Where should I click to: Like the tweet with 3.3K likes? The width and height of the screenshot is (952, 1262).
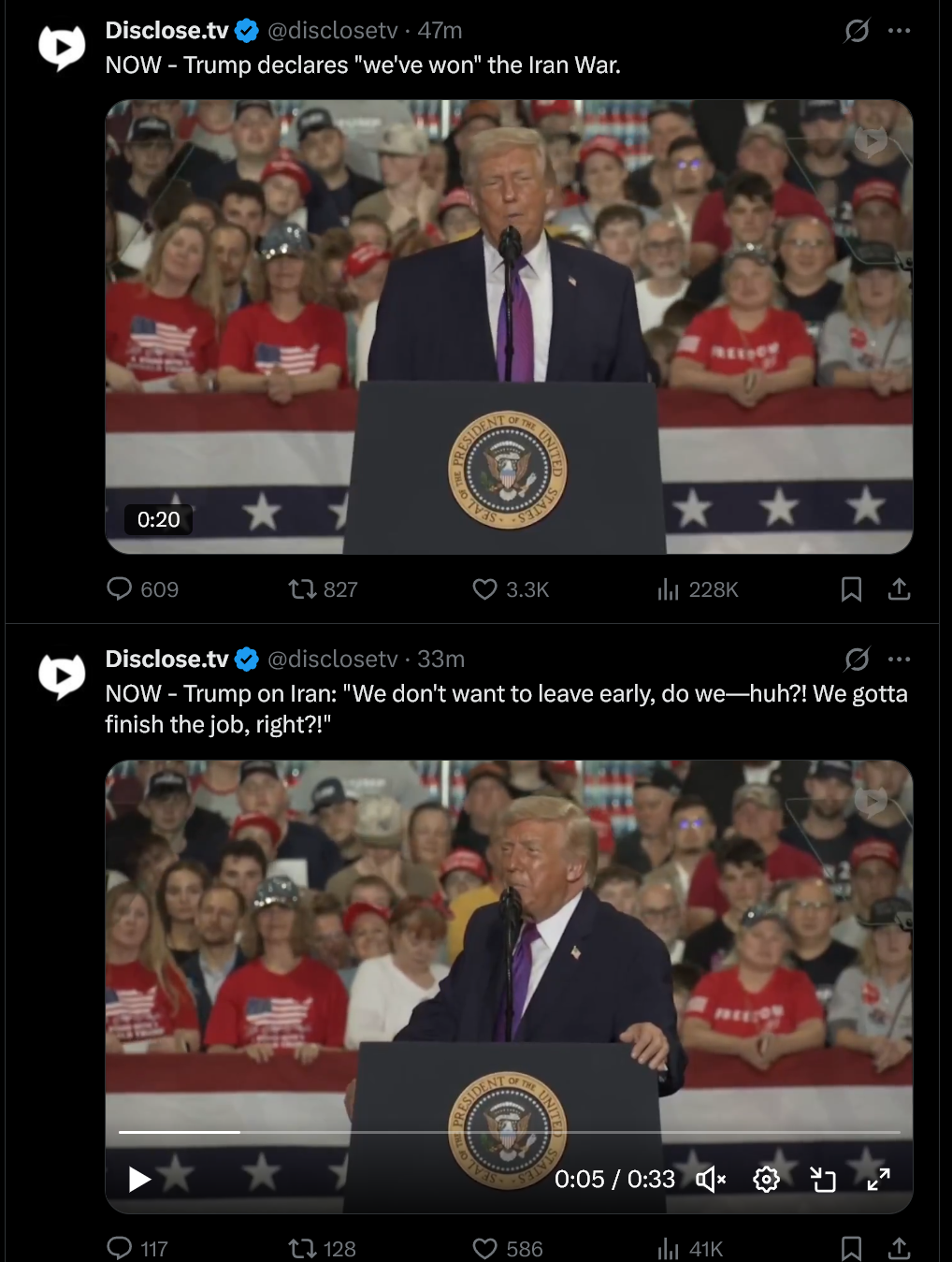coord(510,589)
